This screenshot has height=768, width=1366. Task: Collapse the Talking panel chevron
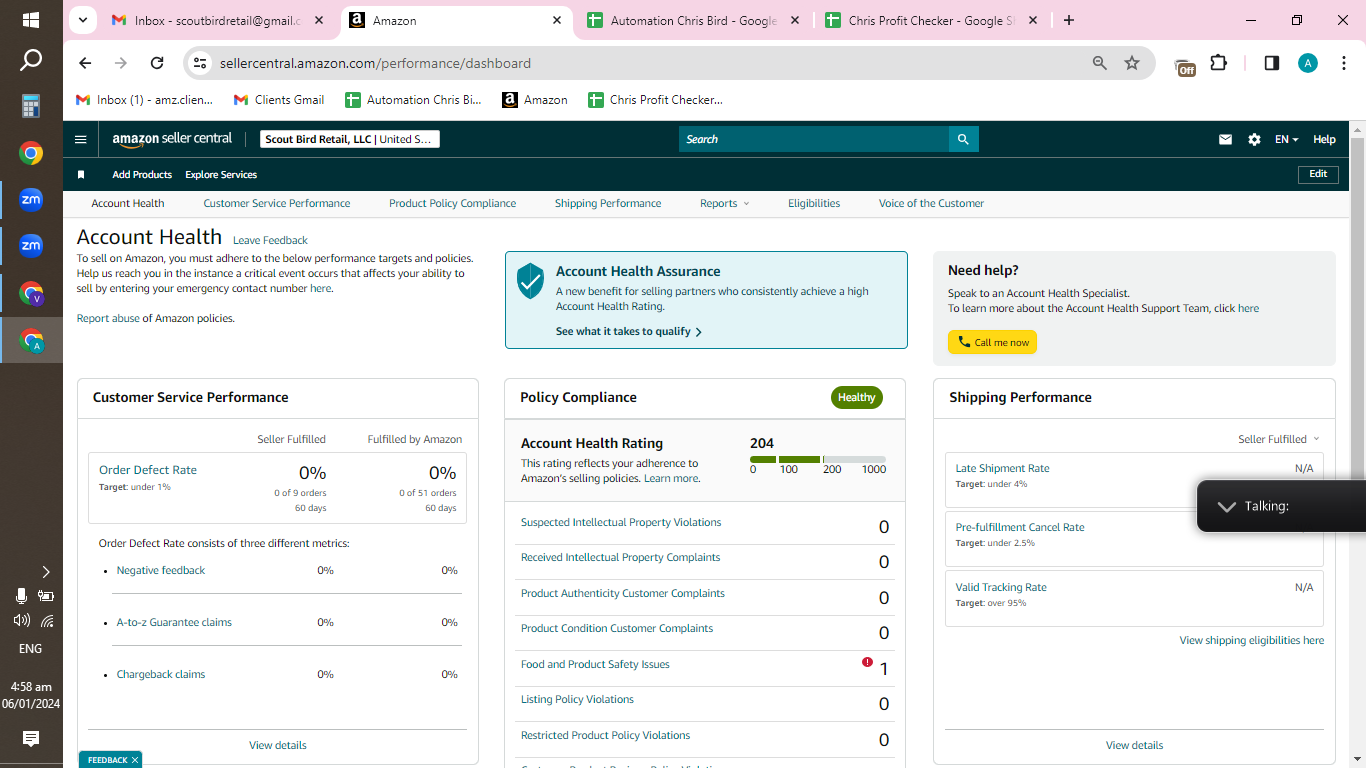pyautogui.click(x=1226, y=507)
